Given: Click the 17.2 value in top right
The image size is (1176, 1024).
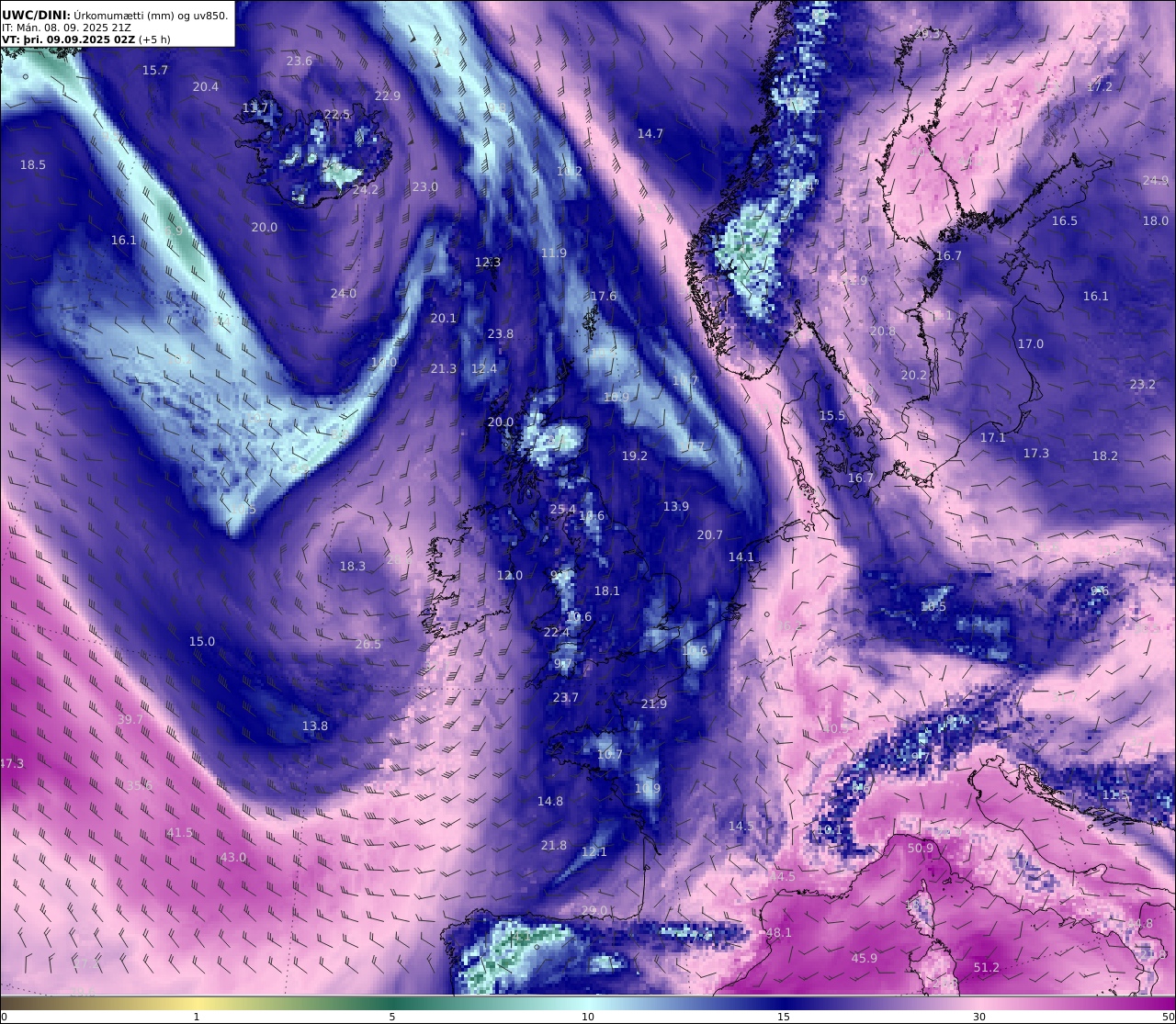Looking at the screenshot, I should coord(1100,87).
